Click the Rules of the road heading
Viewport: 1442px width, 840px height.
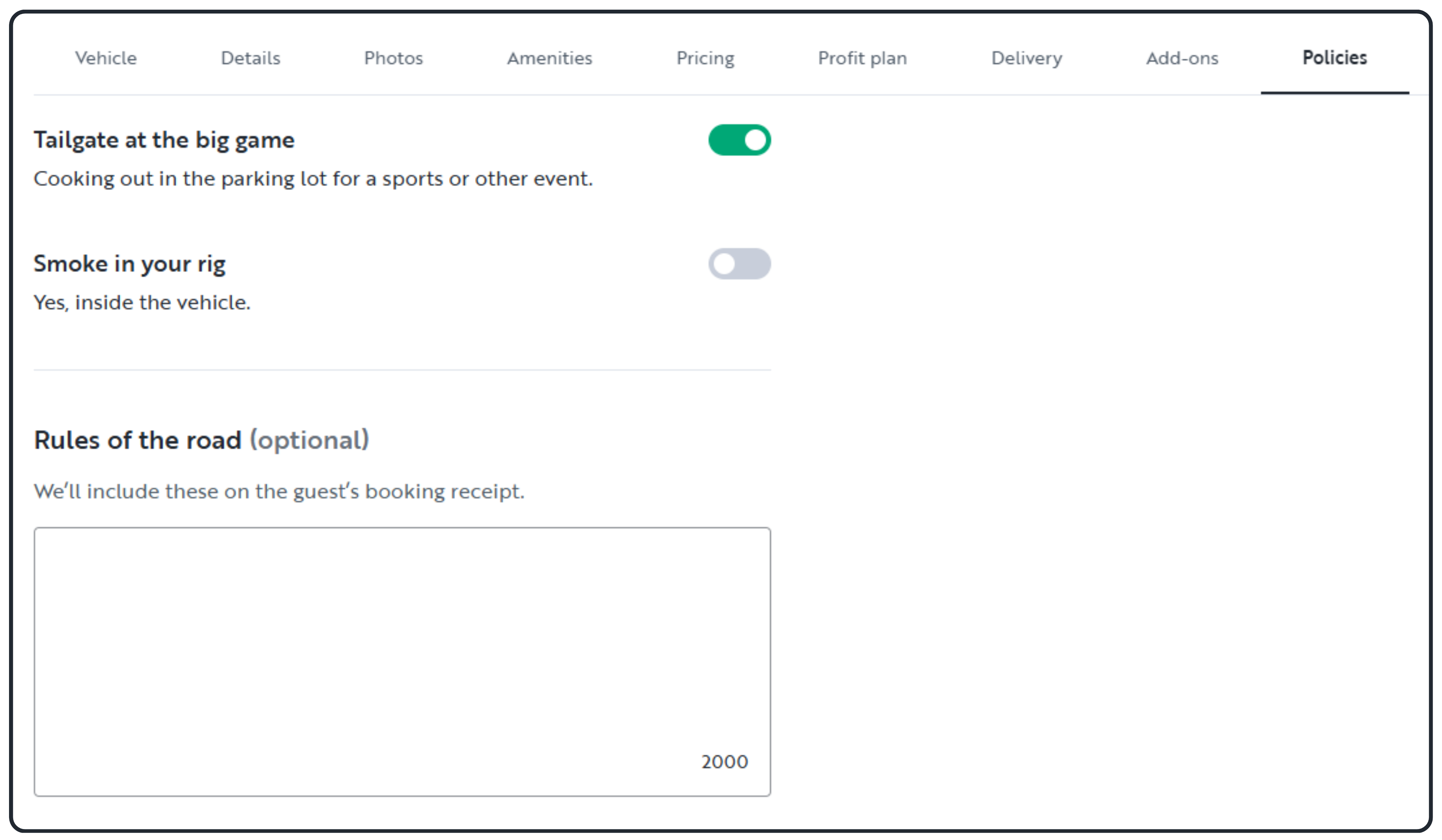coord(137,440)
